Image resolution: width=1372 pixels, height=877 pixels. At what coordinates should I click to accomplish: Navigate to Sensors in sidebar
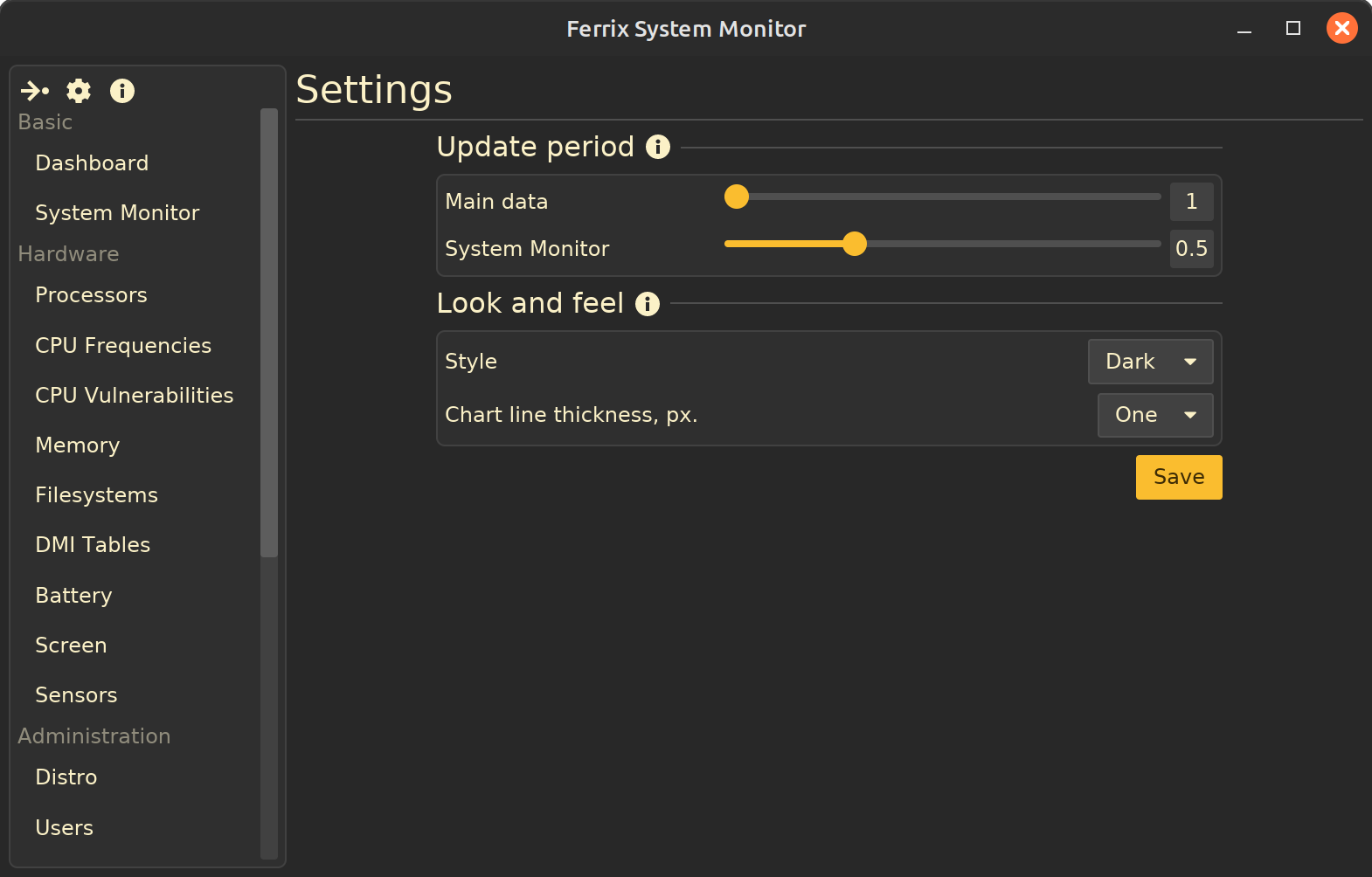(x=76, y=695)
